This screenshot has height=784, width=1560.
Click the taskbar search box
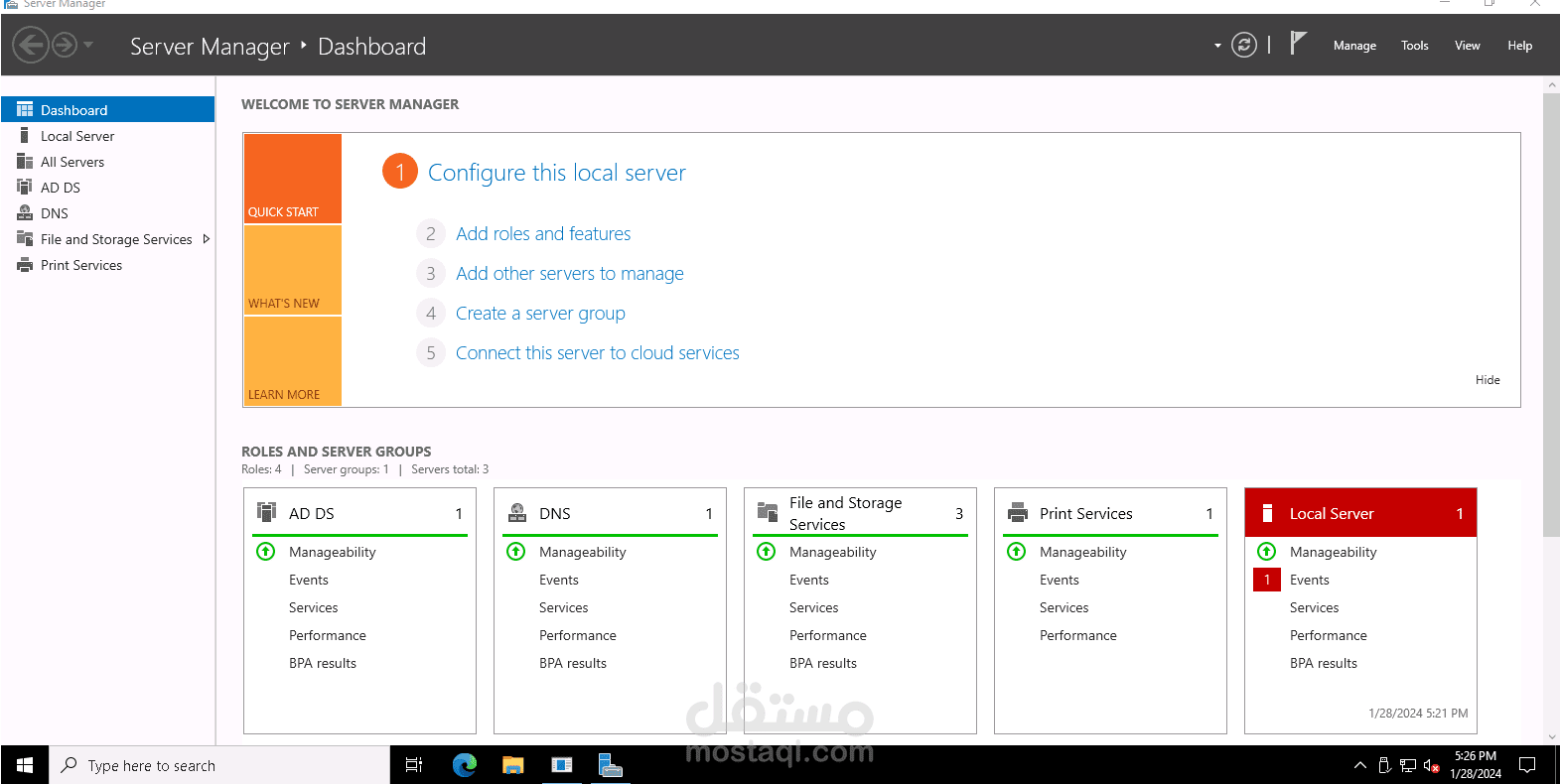click(x=219, y=765)
